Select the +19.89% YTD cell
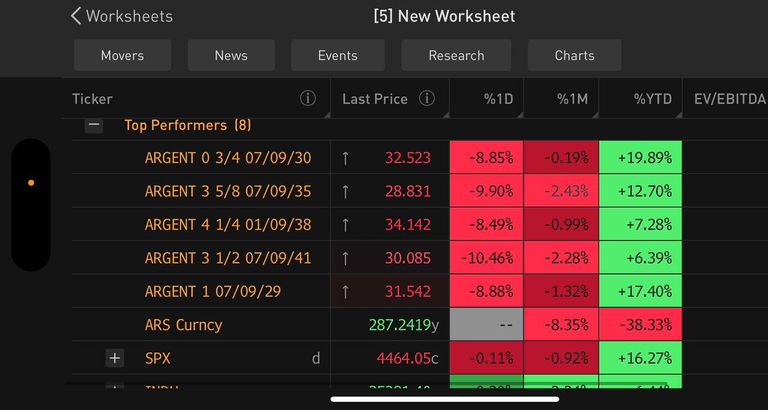 641,157
